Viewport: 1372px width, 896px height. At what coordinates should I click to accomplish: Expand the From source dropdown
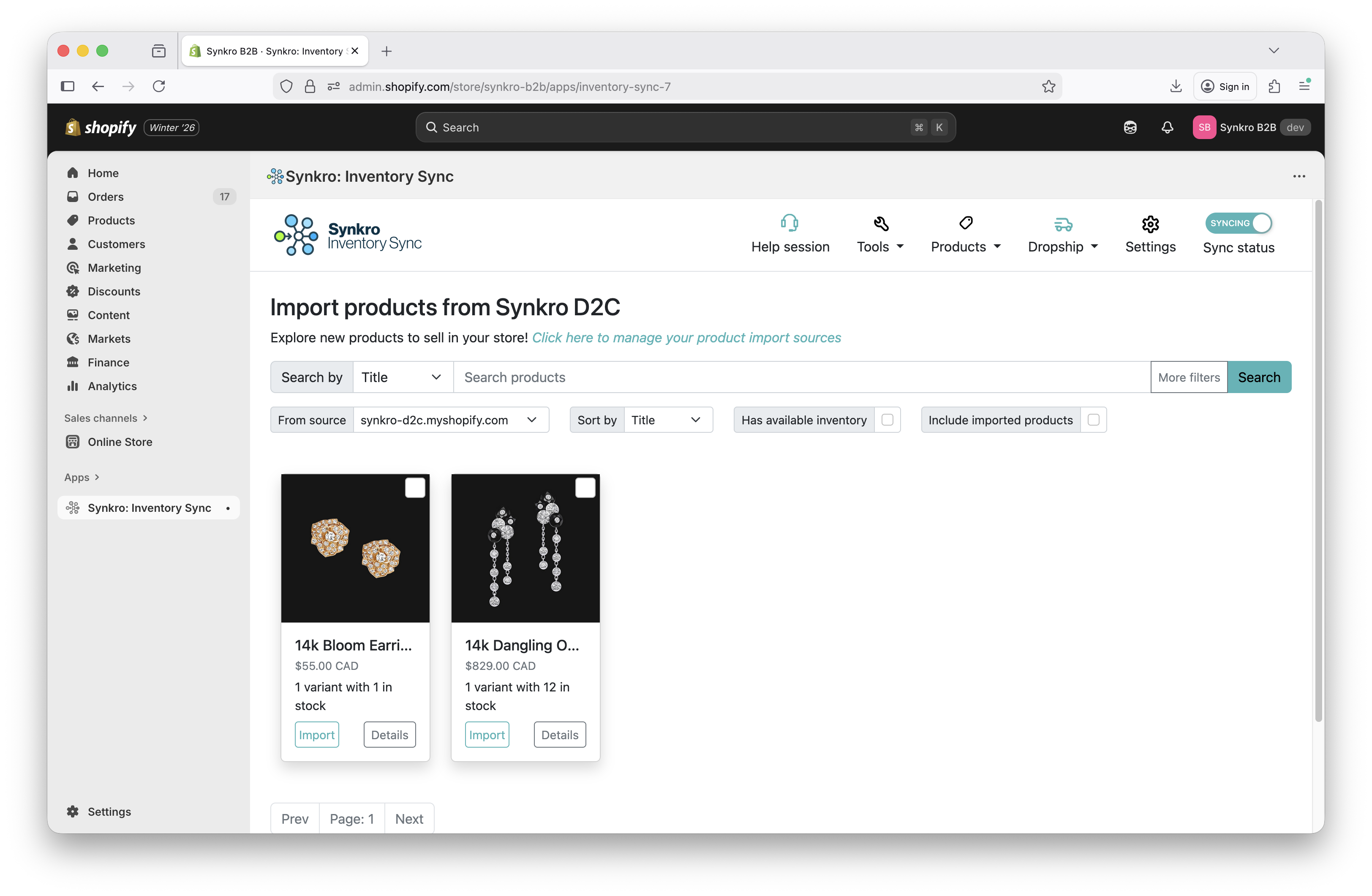pyautogui.click(x=451, y=419)
